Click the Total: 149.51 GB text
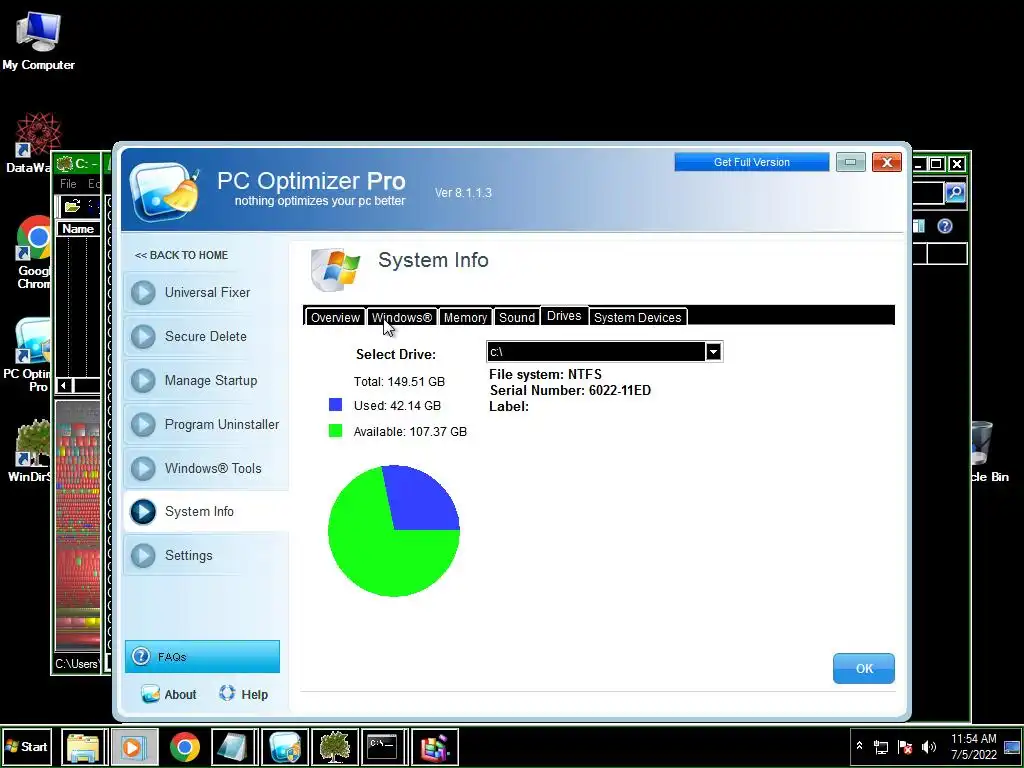 (399, 381)
